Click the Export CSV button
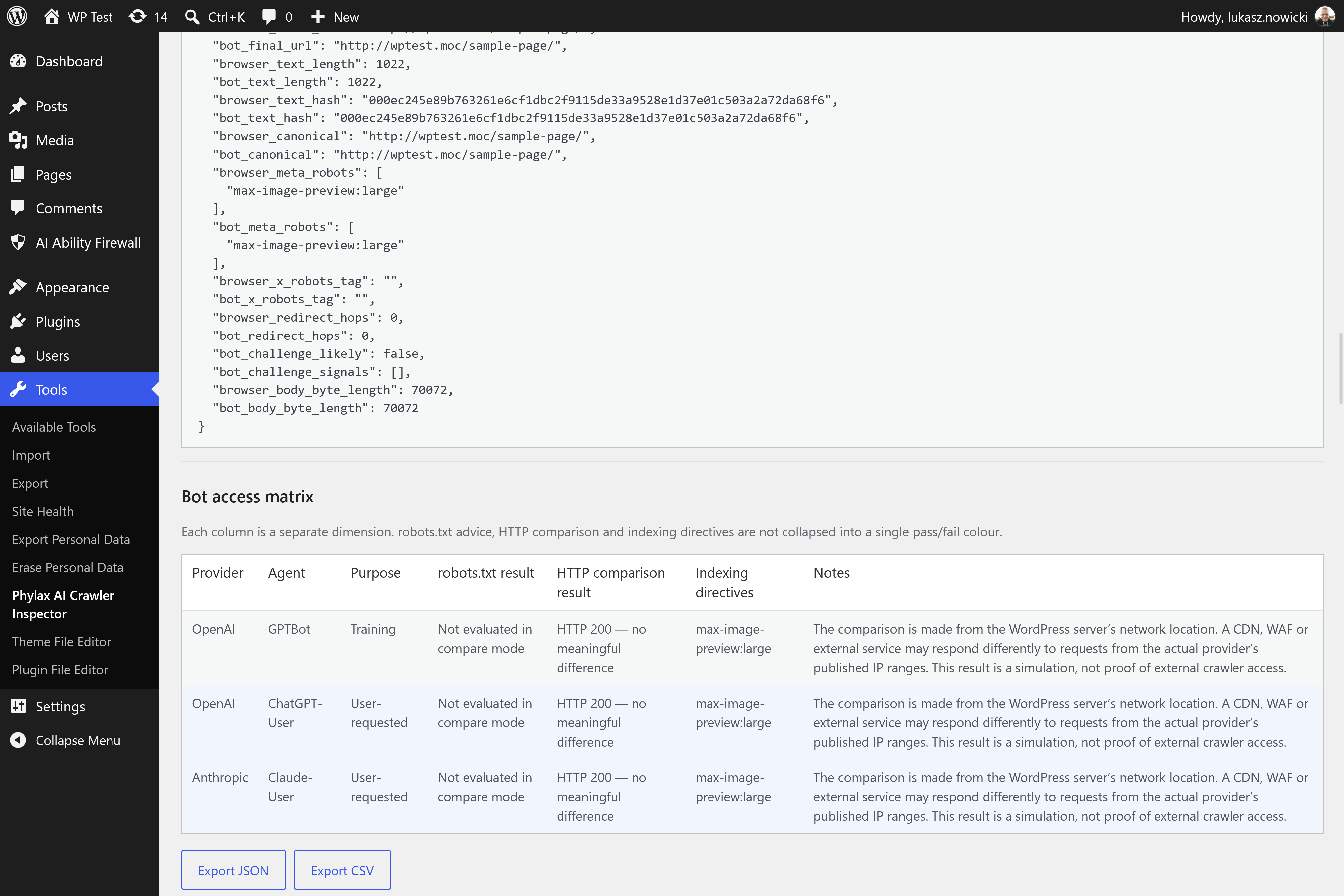The width and height of the screenshot is (1344, 896). (342, 870)
